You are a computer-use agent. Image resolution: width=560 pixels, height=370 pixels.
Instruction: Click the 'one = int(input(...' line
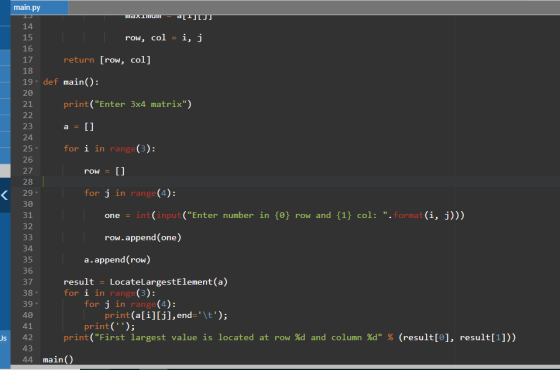click(284, 215)
